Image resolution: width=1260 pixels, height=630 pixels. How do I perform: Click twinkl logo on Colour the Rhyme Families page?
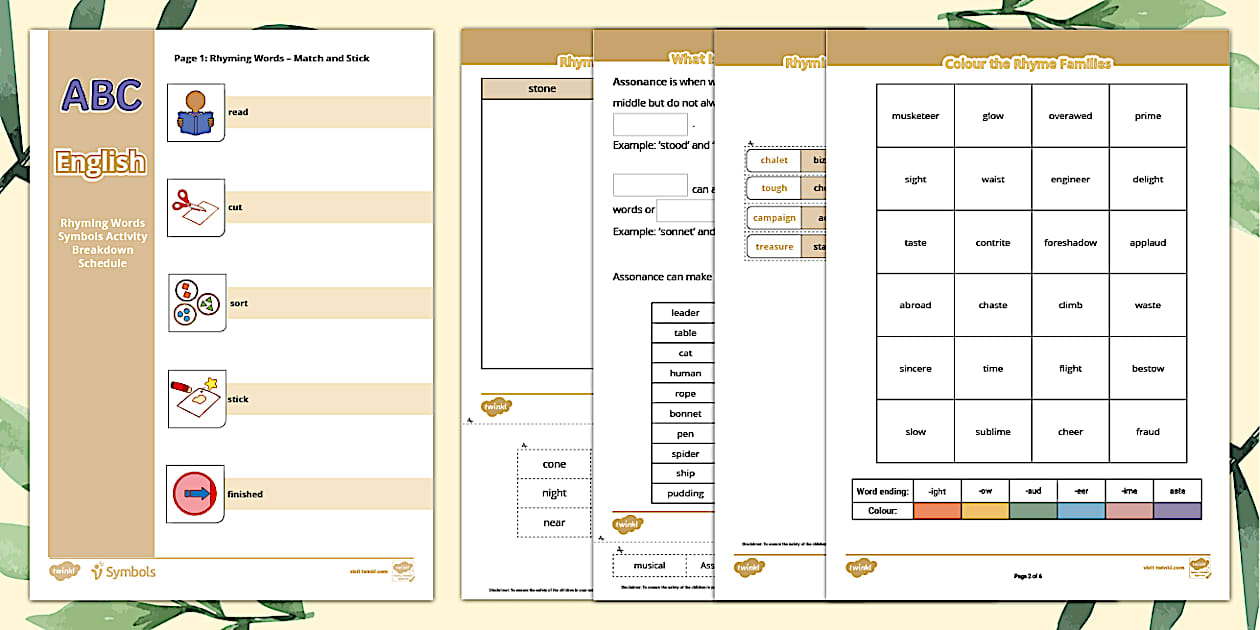[x=860, y=567]
